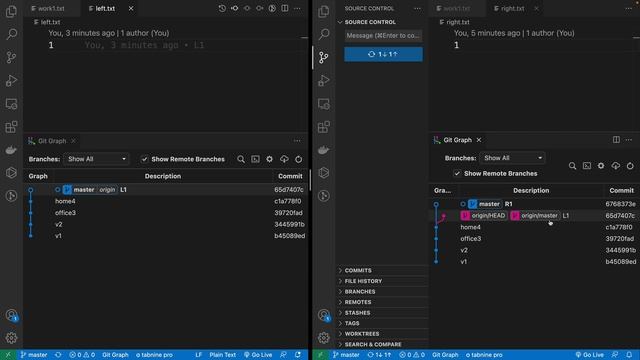Open Manage gear in right window
Screen dimensions: 640x360
click(x=324, y=338)
